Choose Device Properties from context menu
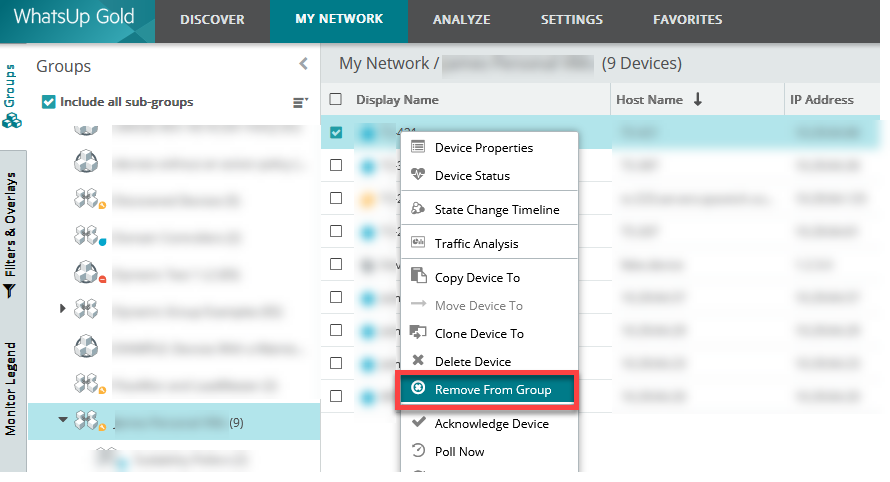Image resolution: width=890 pixels, height=482 pixels. [489, 148]
